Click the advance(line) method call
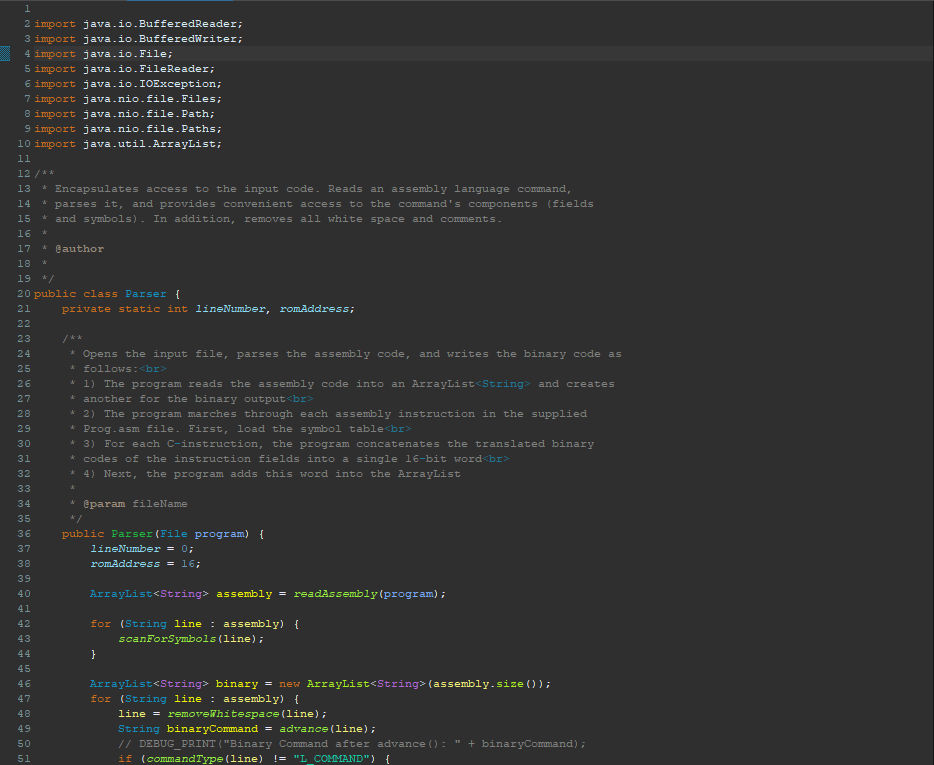This screenshot has height=765, width=934. (324, 729)
